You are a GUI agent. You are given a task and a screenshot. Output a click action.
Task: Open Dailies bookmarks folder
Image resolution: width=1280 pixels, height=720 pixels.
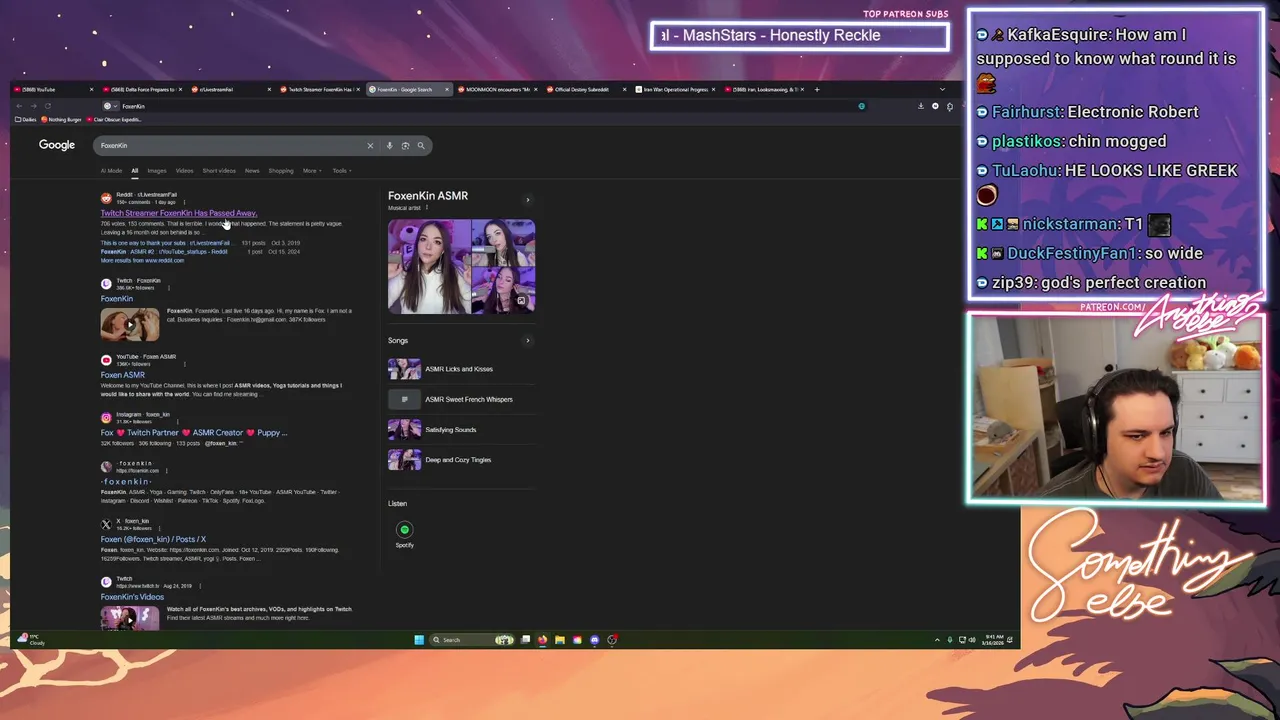click(x=26, y=120)
